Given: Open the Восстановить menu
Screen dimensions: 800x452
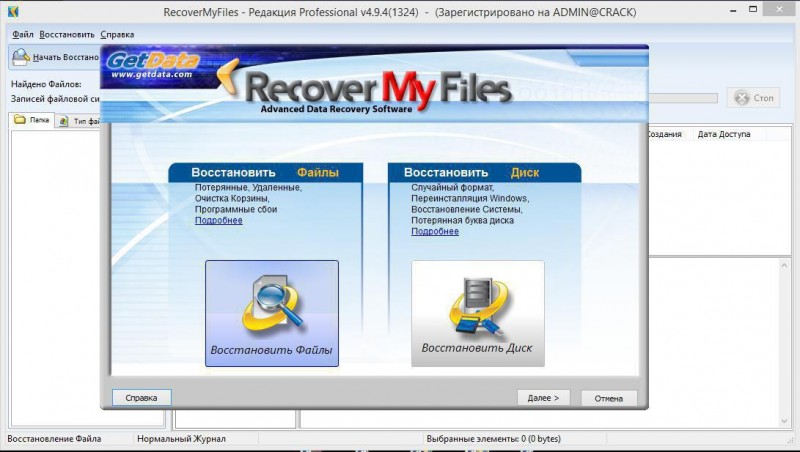Looking at the screenshot, I should 67,34.
